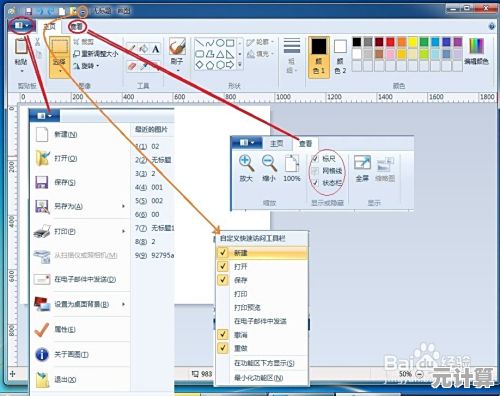Pick the Line shape in the shapes gallery

199,43
